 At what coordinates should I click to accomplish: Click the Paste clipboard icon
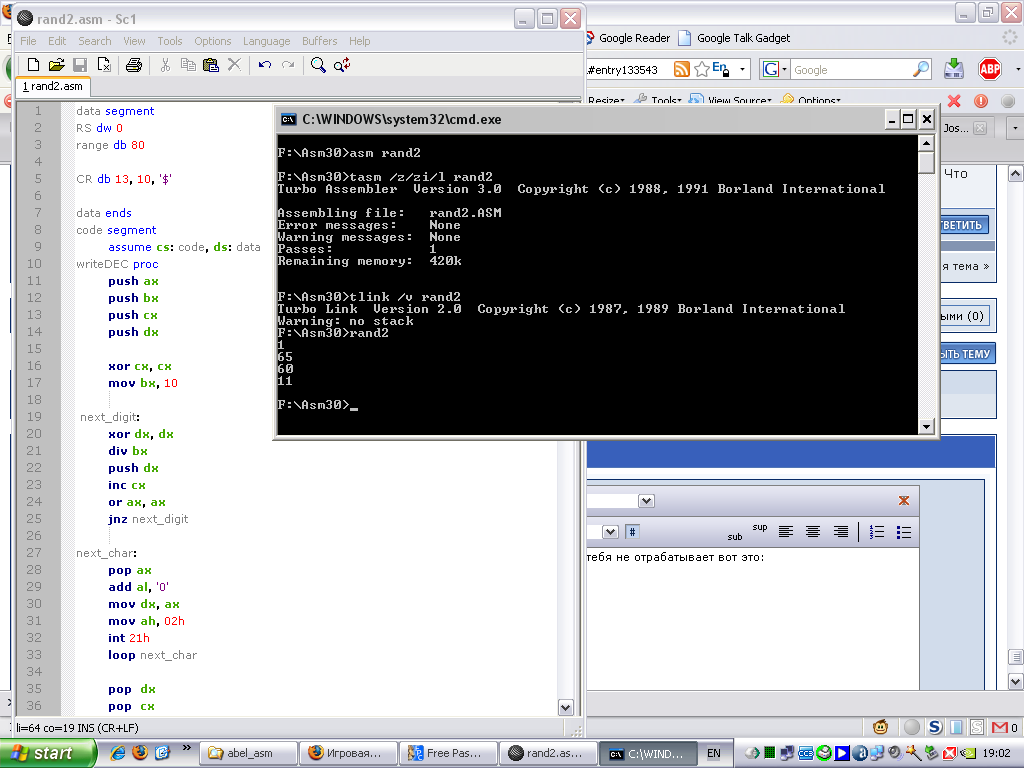tap(211, 65)
